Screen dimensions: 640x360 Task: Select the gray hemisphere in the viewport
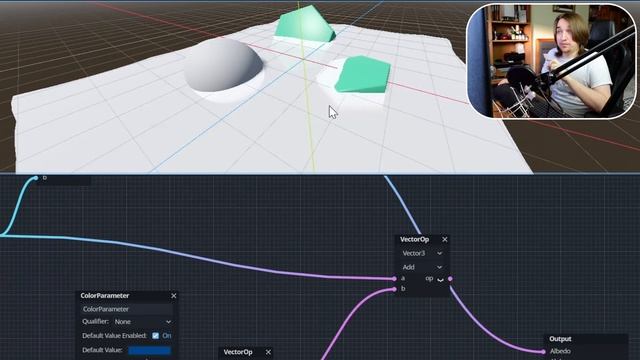coord(223,65)
